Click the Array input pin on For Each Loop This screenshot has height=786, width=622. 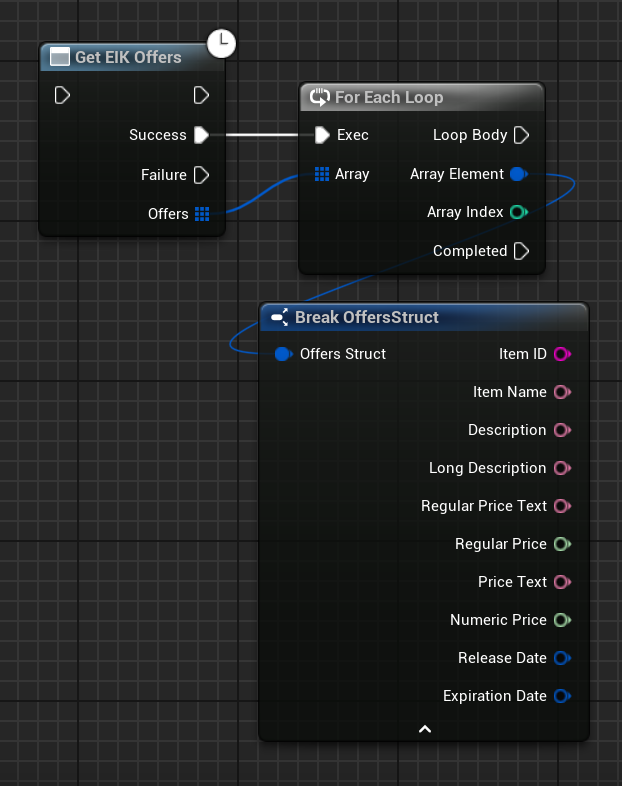[321, 174]
